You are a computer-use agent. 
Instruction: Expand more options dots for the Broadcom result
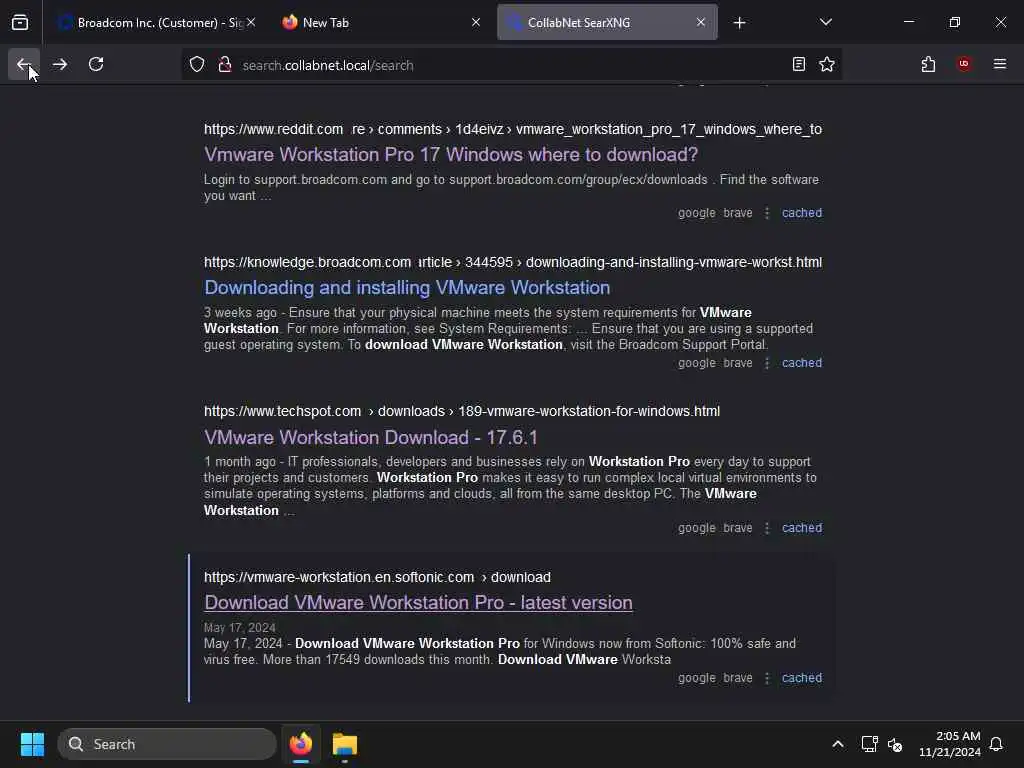(767, 363)
